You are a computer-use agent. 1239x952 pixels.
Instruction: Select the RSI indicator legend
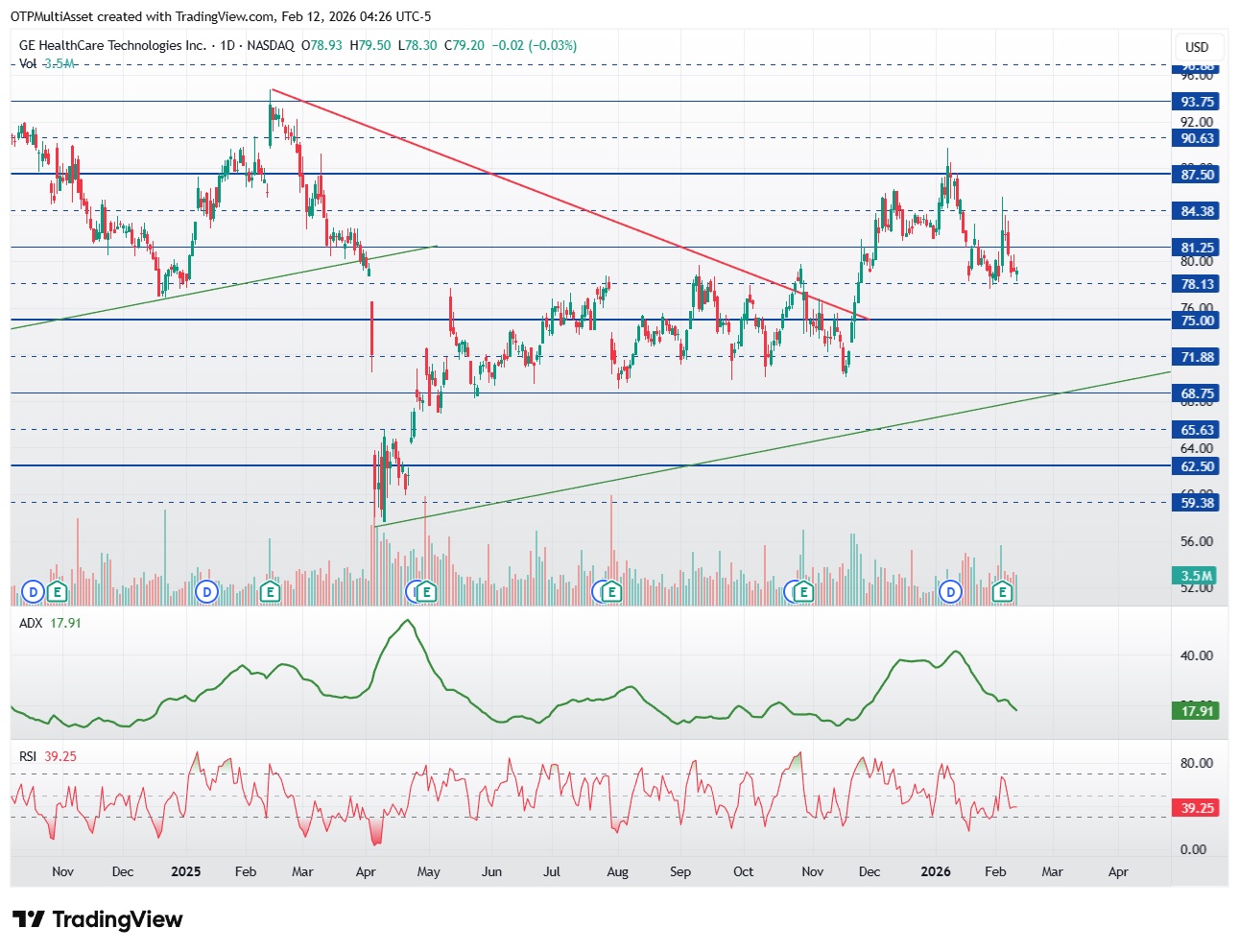point(48,756)
